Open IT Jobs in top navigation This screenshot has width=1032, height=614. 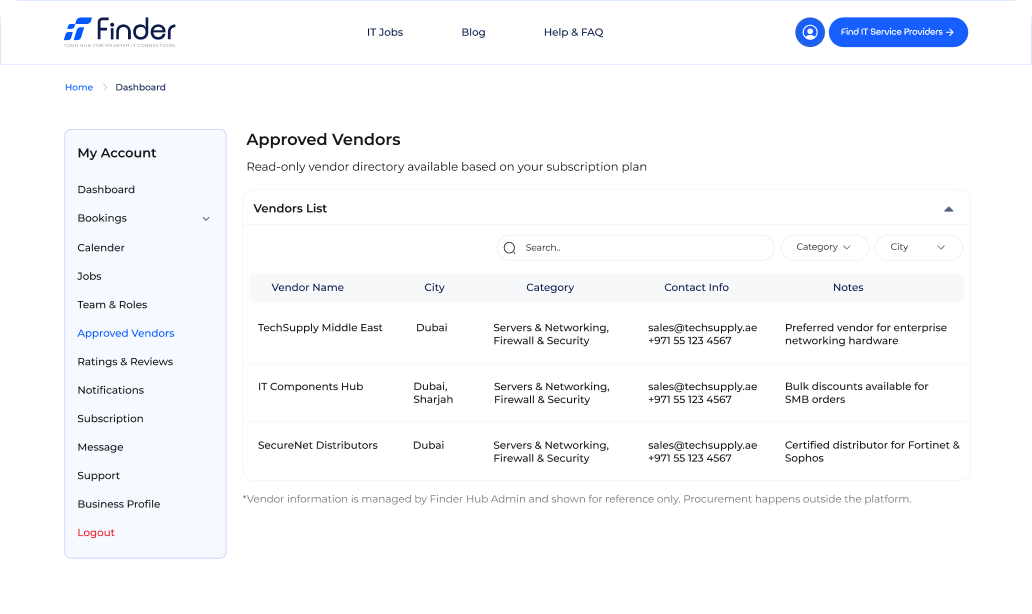pyautogui.click(x=385, y=32)
